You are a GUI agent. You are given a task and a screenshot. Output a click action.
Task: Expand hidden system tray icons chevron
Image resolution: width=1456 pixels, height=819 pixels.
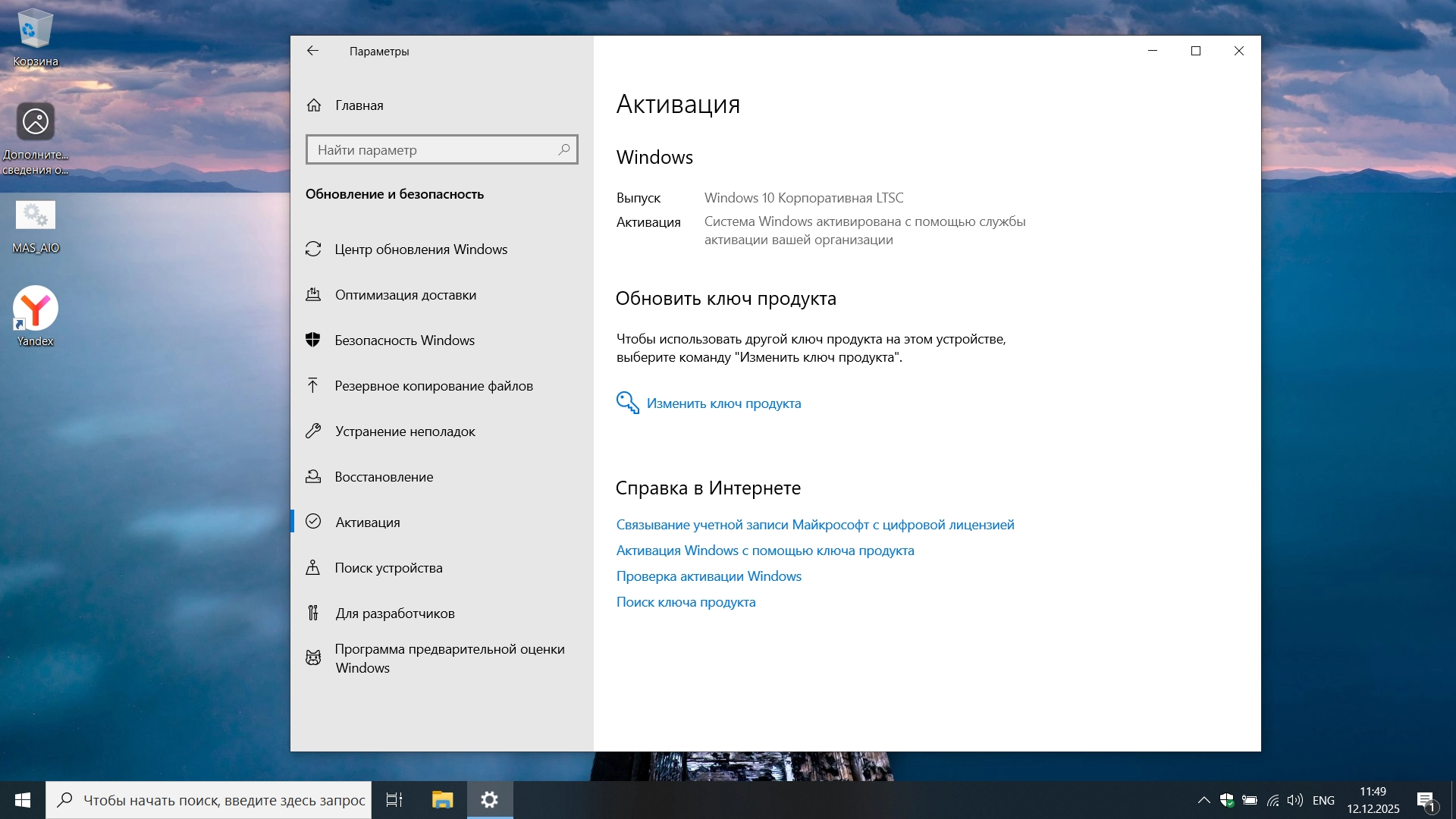point(1203,800)
